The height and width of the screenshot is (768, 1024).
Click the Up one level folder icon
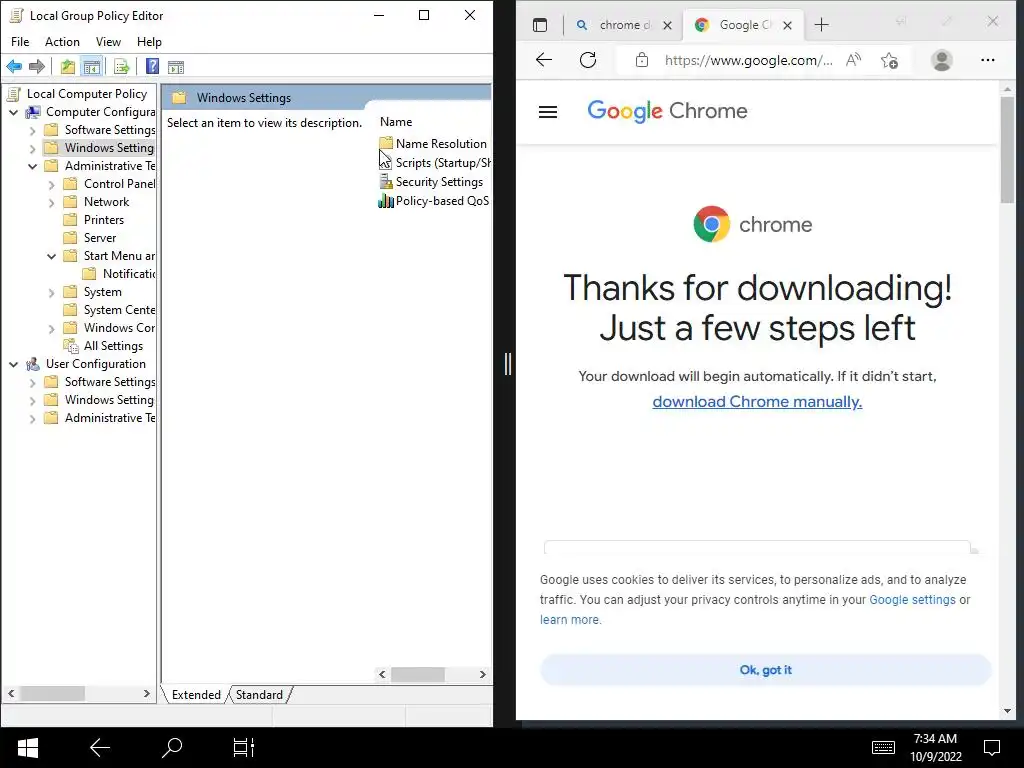coord(67,67)
